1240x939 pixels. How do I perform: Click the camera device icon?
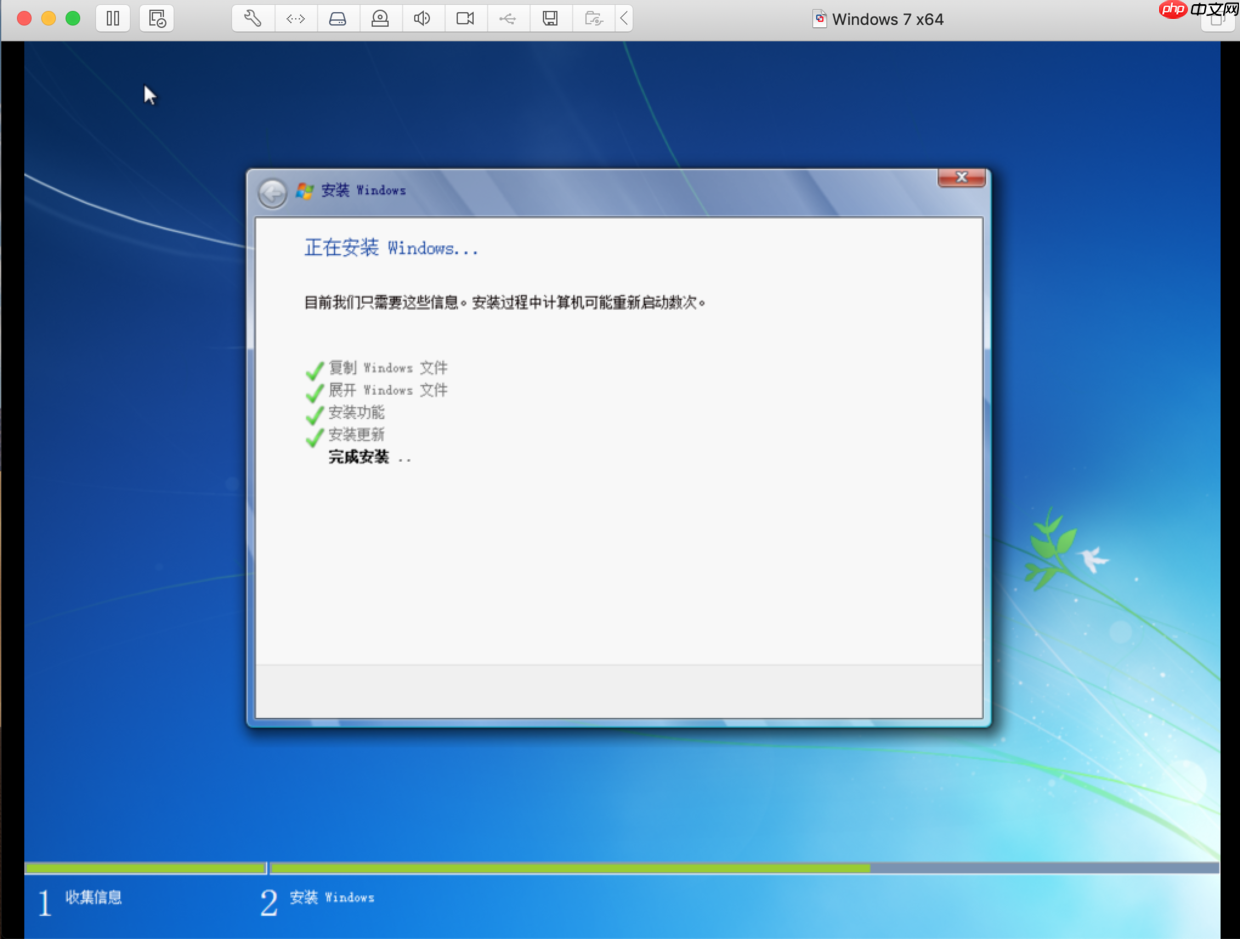pyautogui.click(x=464, y=18)
